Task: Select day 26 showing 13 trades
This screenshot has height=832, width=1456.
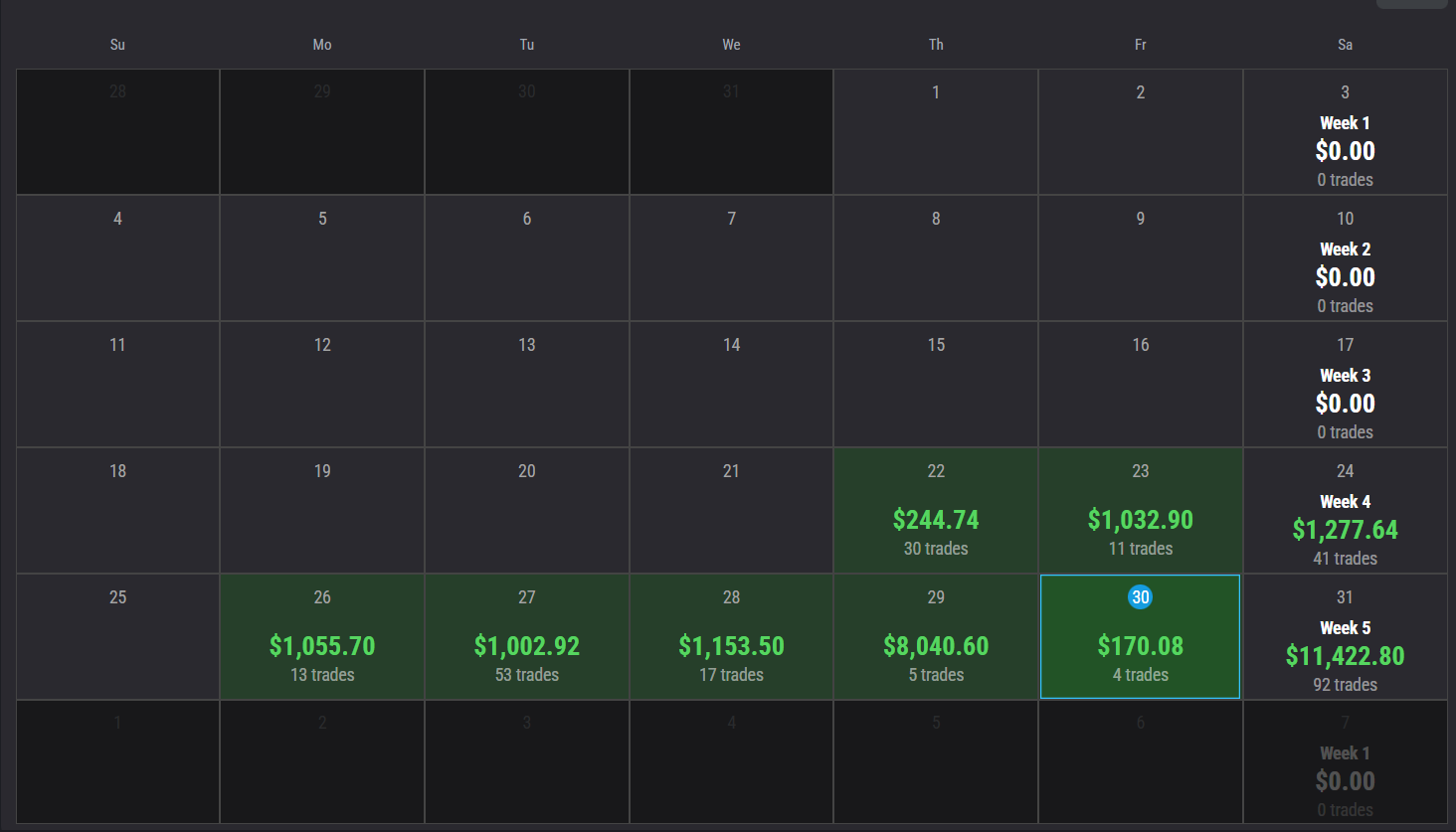Action: click(x=322, y=637)
